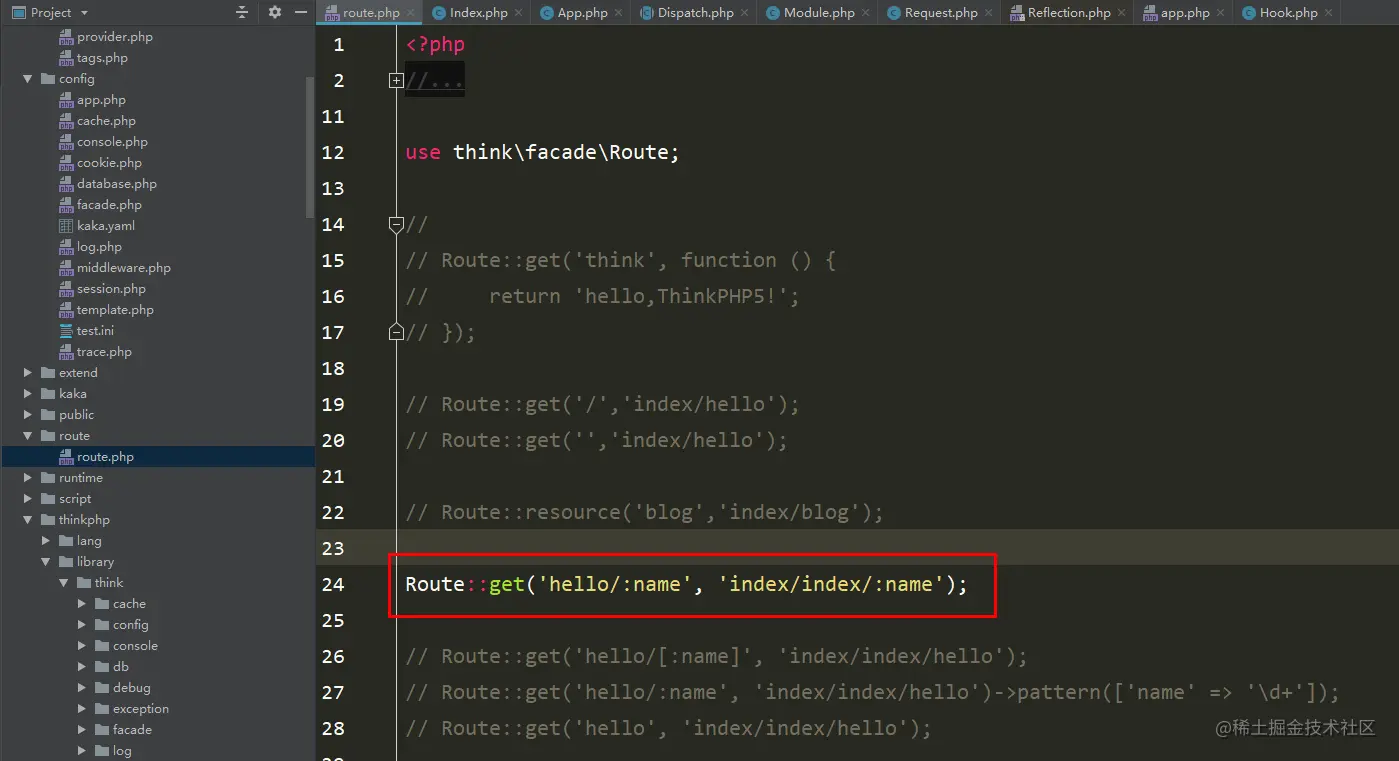Switch to the Request.php tab

click(x=941, y=13)
